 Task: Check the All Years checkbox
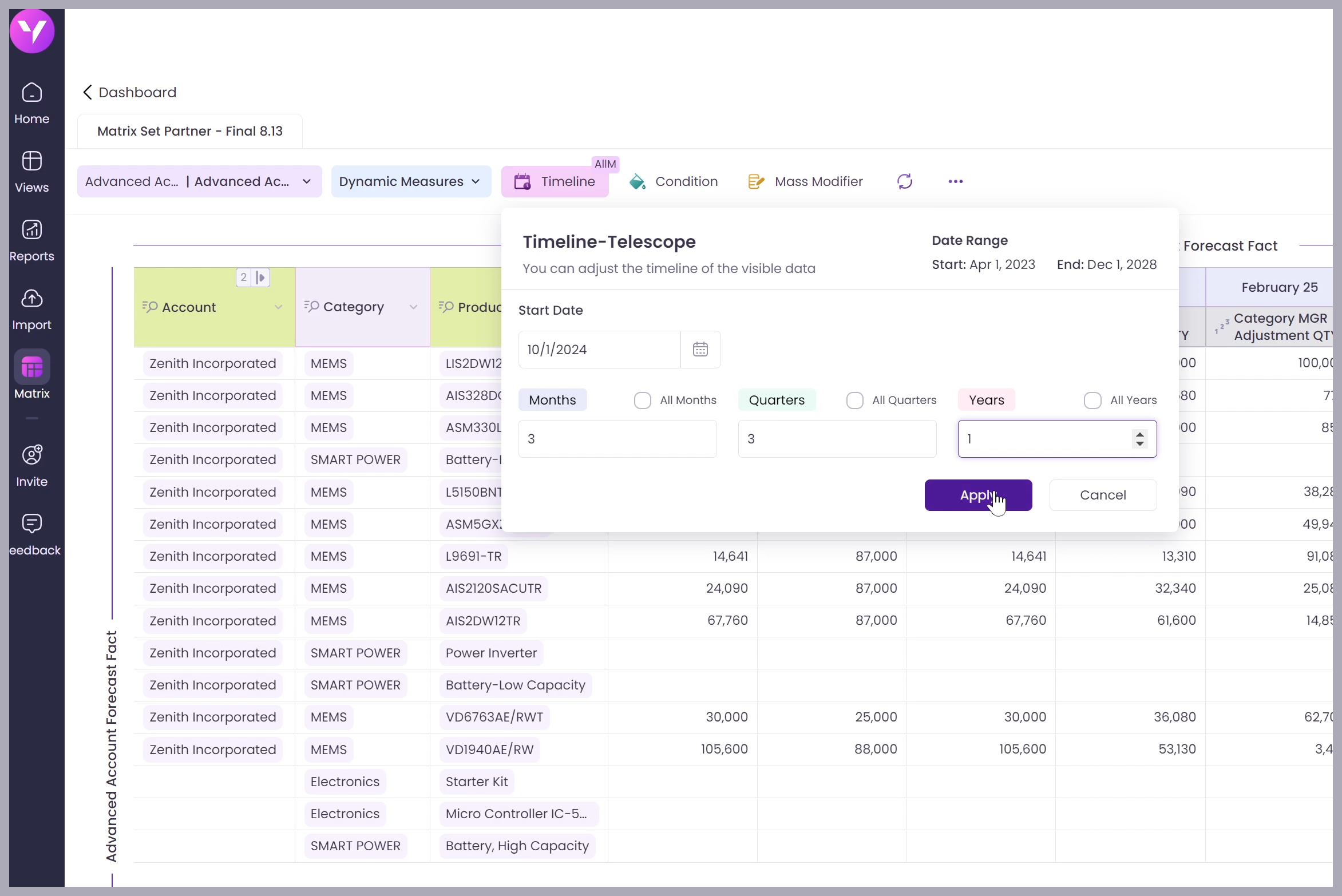(1092, 400)
